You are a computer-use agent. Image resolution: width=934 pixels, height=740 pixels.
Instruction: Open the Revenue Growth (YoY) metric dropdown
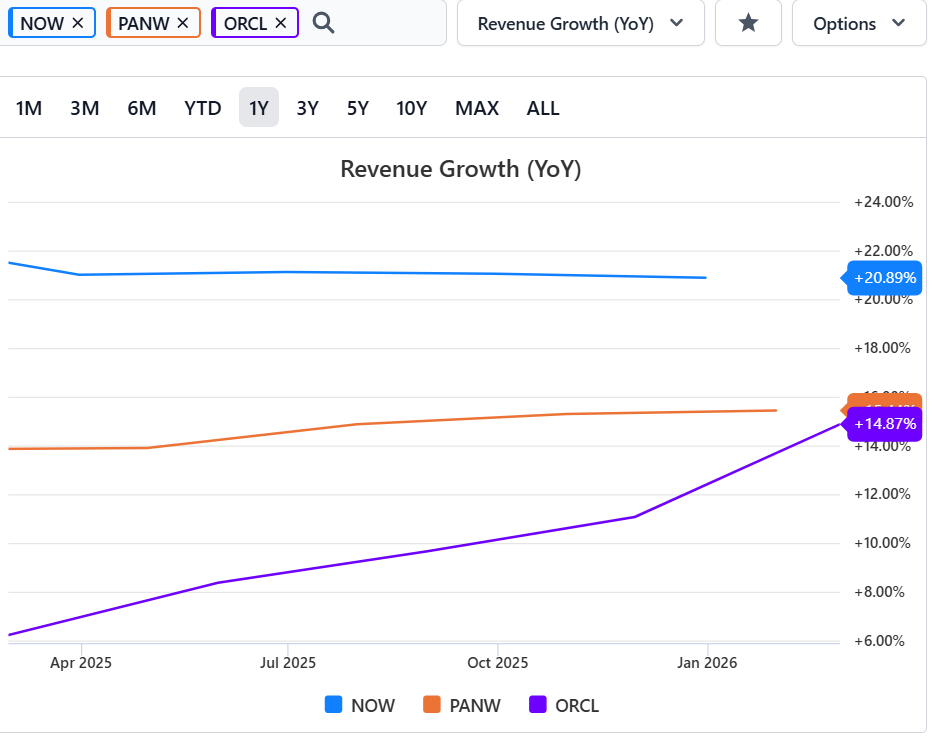(580, 23)
